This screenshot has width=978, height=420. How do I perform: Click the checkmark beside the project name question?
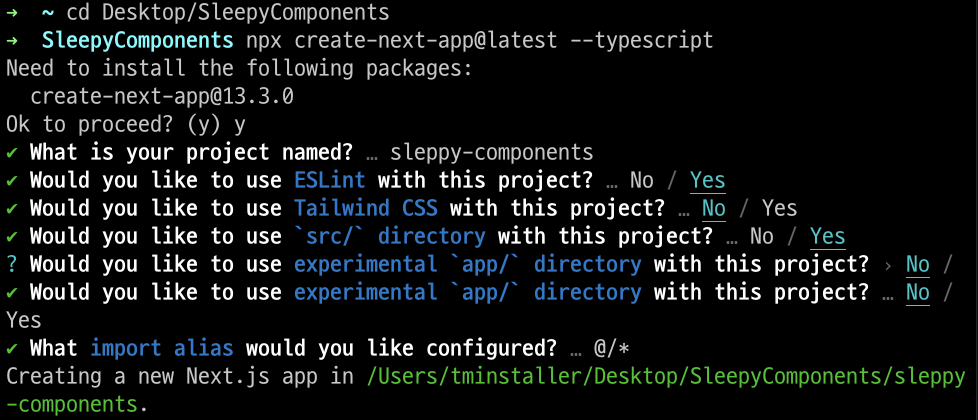[x=12, y=153]
